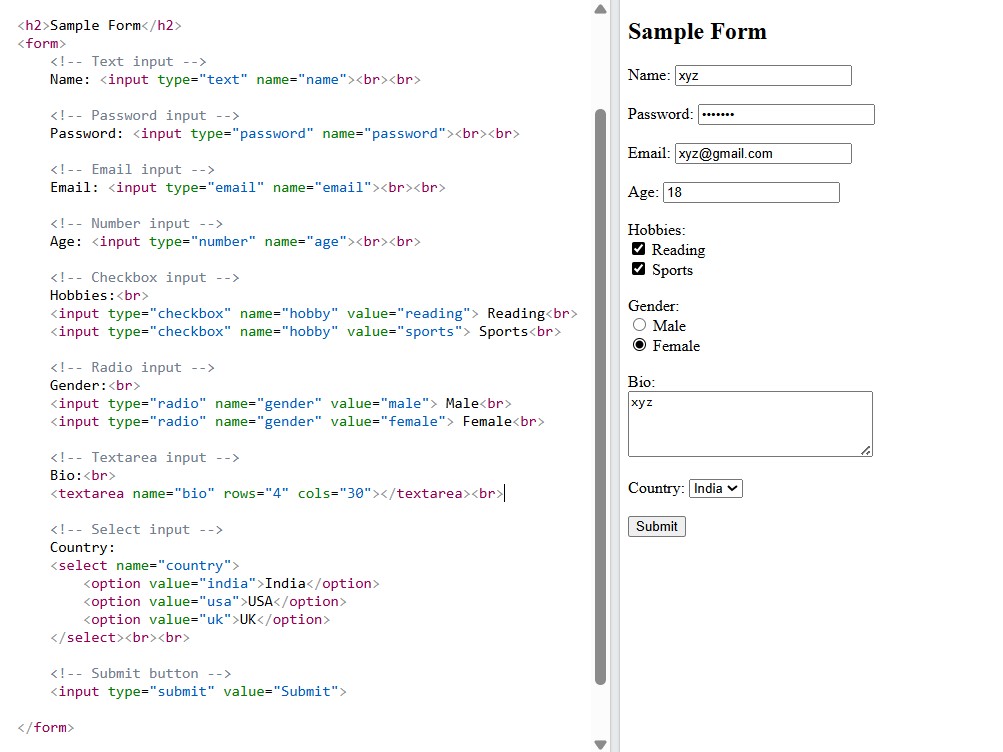This screenshot has height=752, width=1003.
Task: Click the select name="country" code line
Action: click(145, 566)
